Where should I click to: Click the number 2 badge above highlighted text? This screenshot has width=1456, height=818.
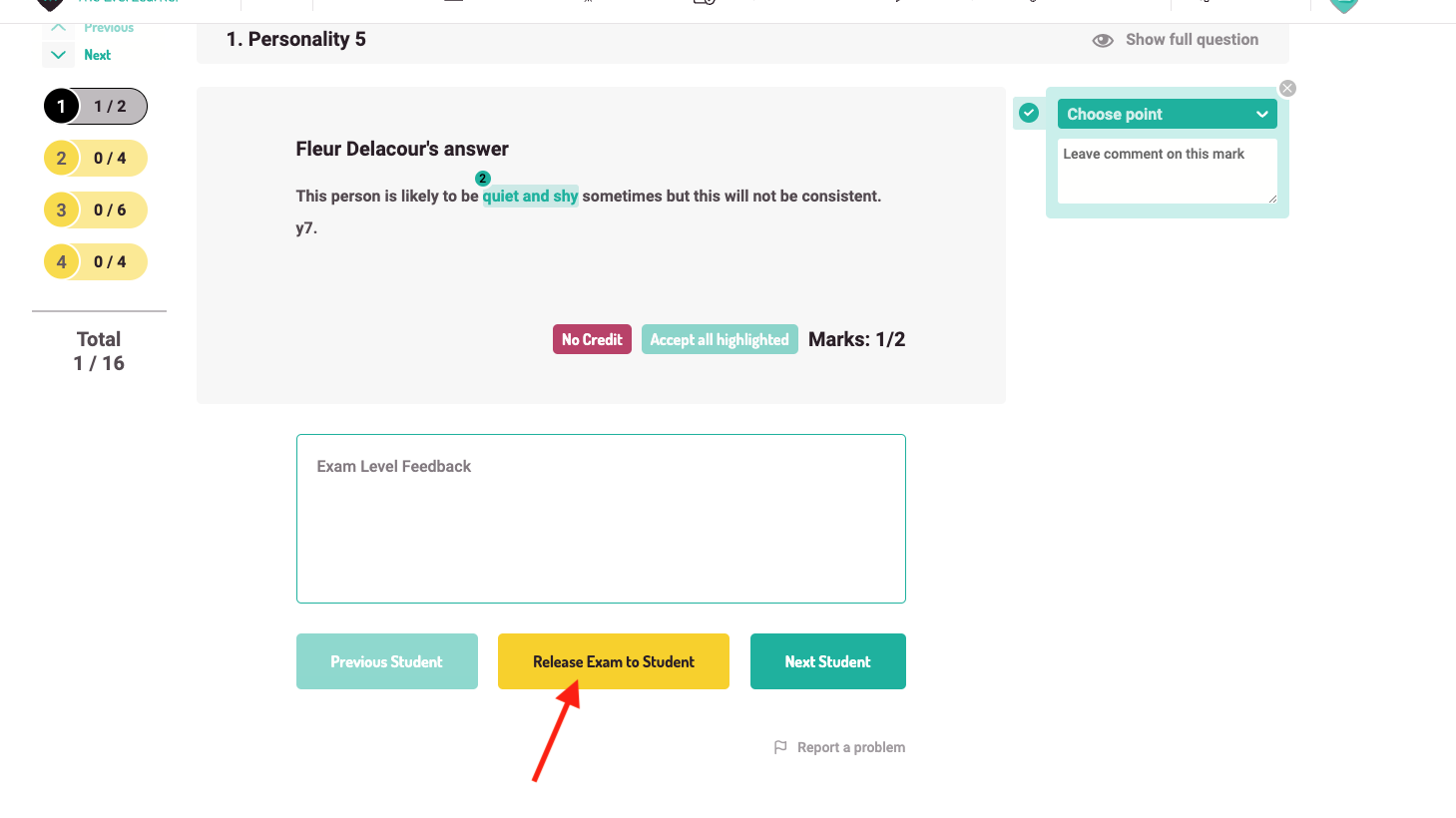pyautogui.click(x=483, y=179)
